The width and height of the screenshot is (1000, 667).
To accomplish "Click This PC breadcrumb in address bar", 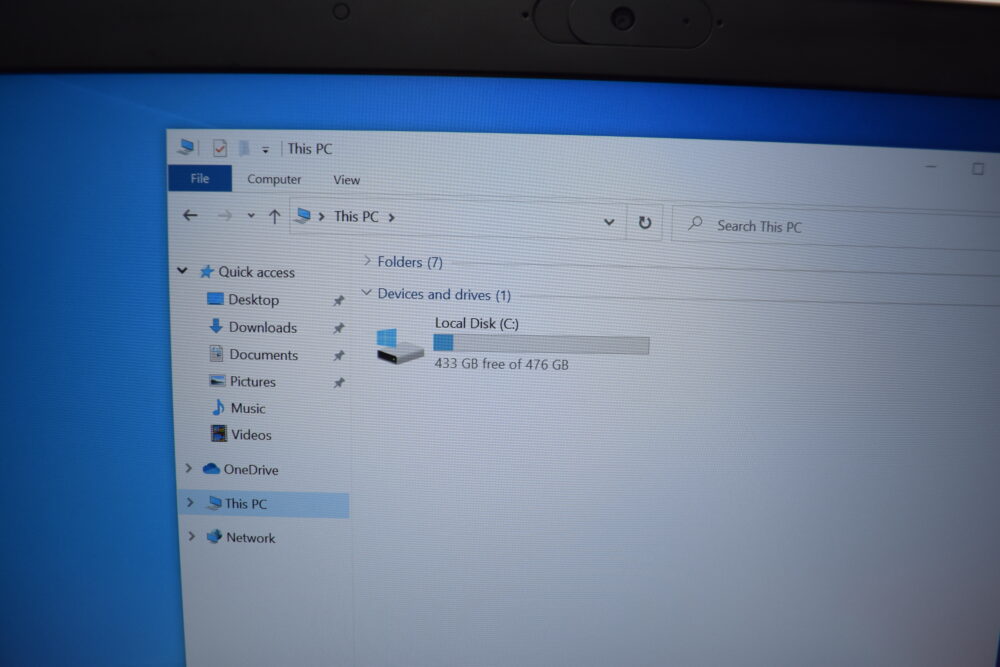I will tap(356, 217).
